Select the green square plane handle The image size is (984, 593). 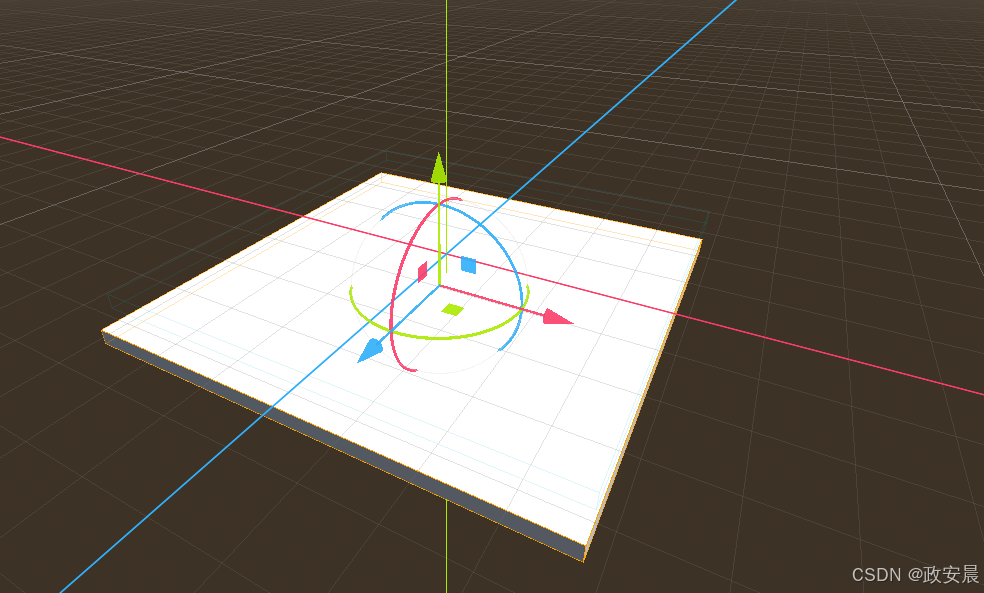(x=452, y=309)
